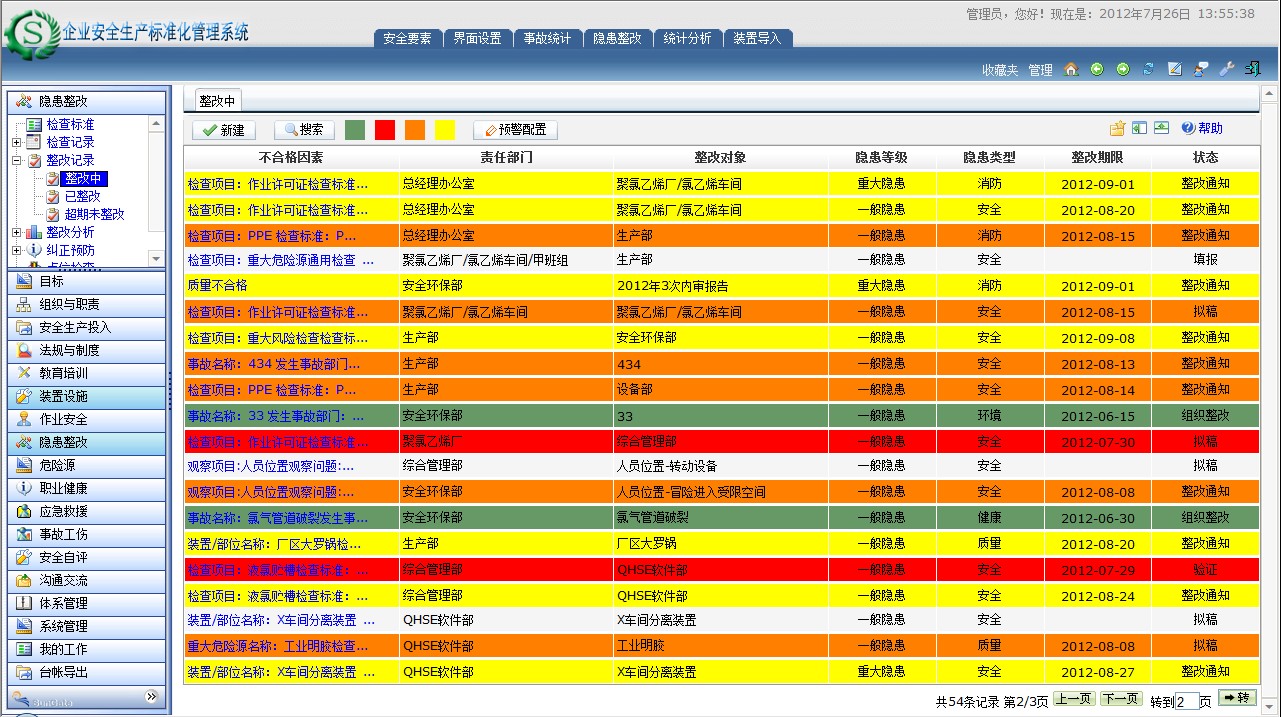Expand the 检查记录 tree node
The height and width of the screenshot is (717, 1281).
pyautogui.click(x=17, y=143)
